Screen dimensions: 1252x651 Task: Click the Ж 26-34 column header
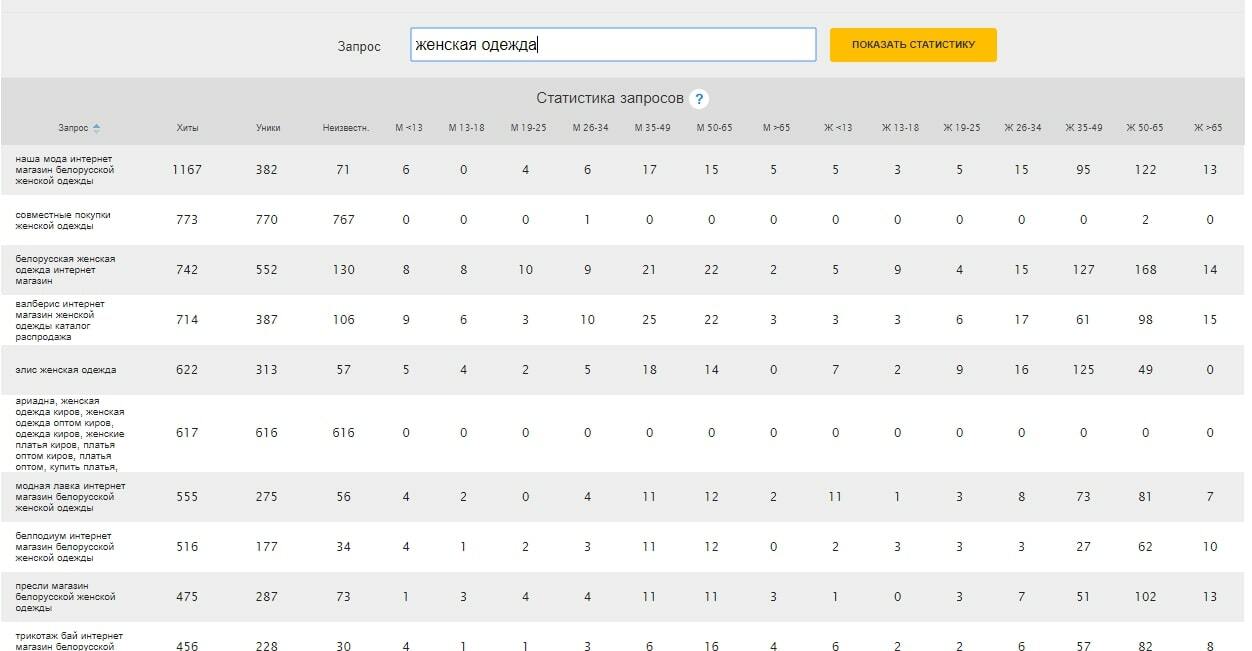[1024, 128]
